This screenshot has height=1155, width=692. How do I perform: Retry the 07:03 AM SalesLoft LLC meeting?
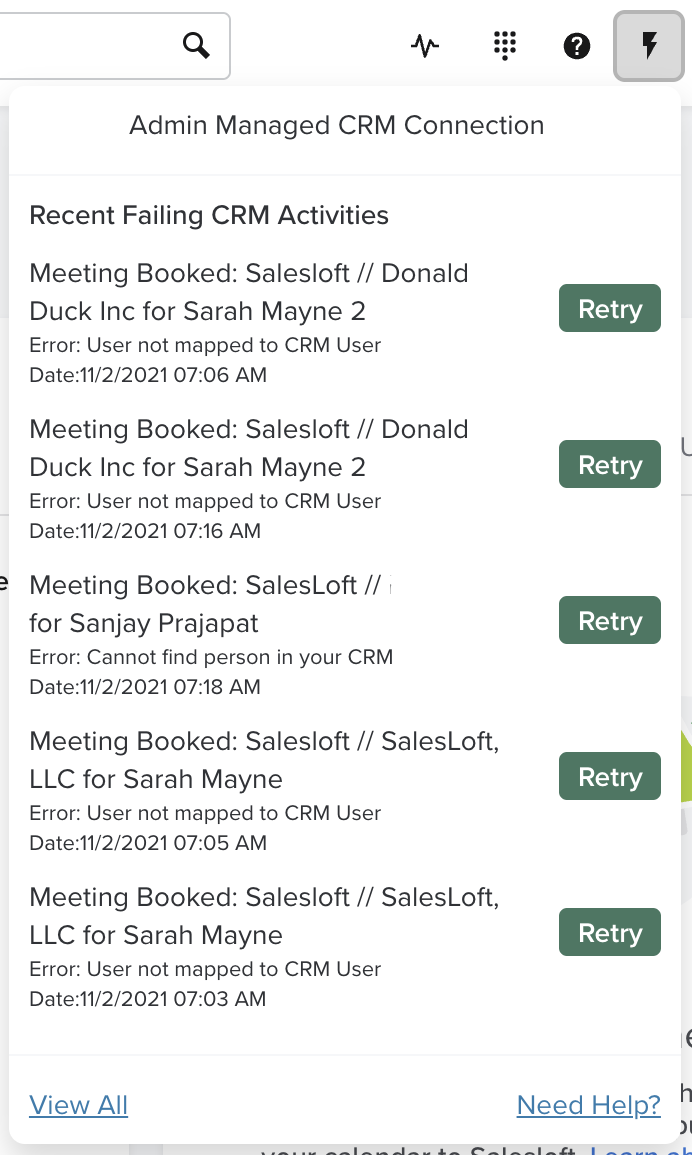(x=609, y=932)
